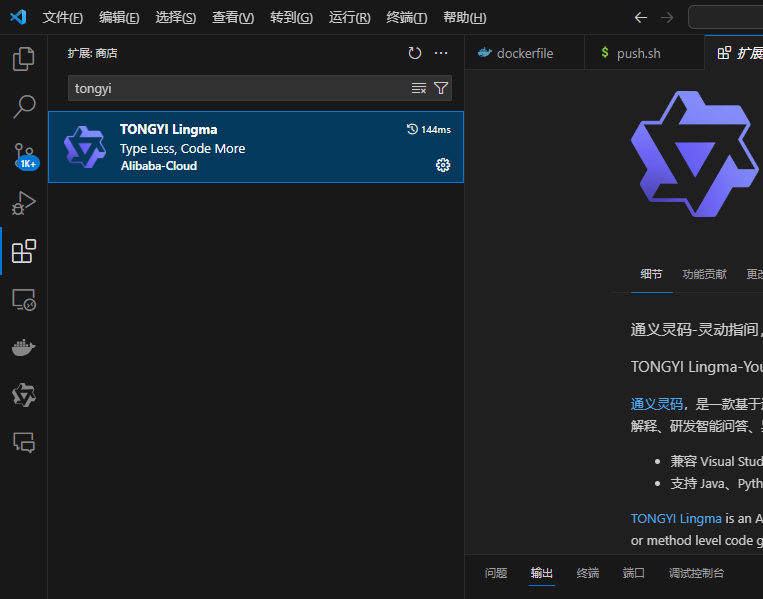Open the 运行(R) menu
The image size is (763, 599).
[x=349, y=18]
